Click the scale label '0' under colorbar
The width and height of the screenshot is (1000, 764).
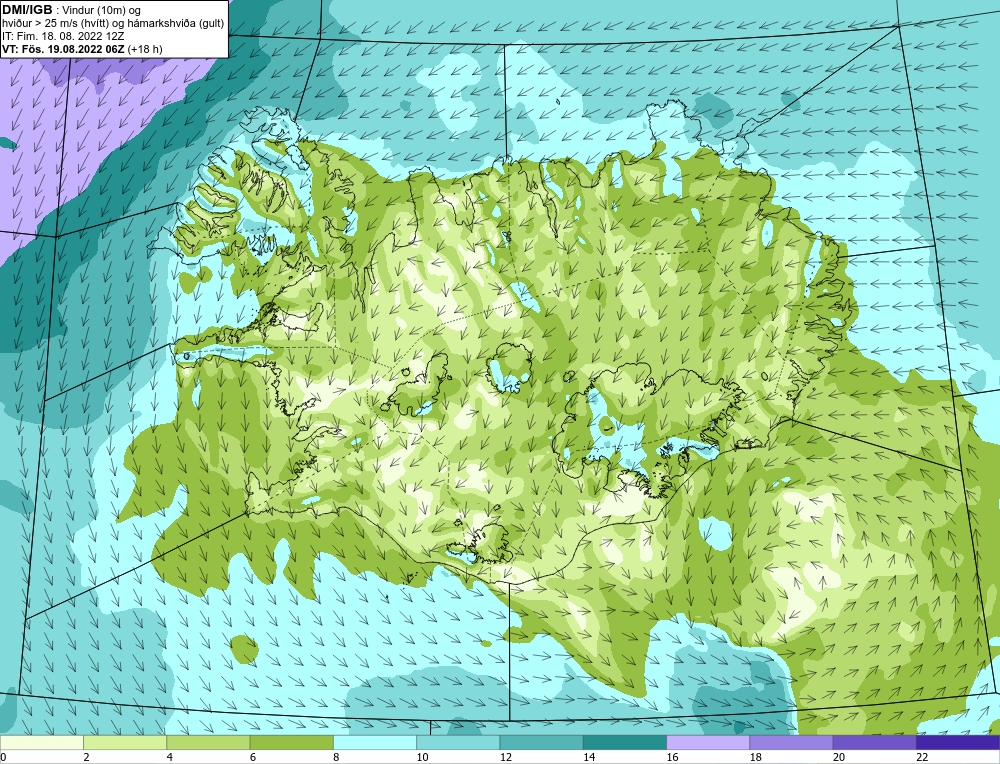coord(3,757)
